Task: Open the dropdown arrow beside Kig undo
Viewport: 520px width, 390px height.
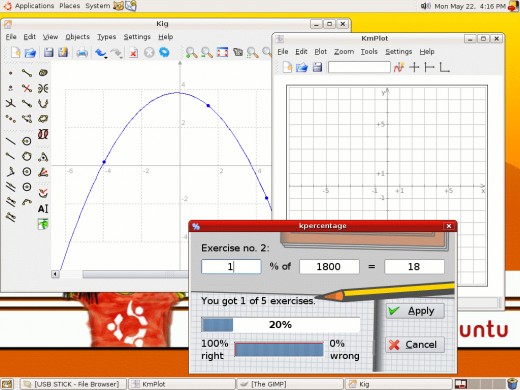Action: [x=106, y=57]
